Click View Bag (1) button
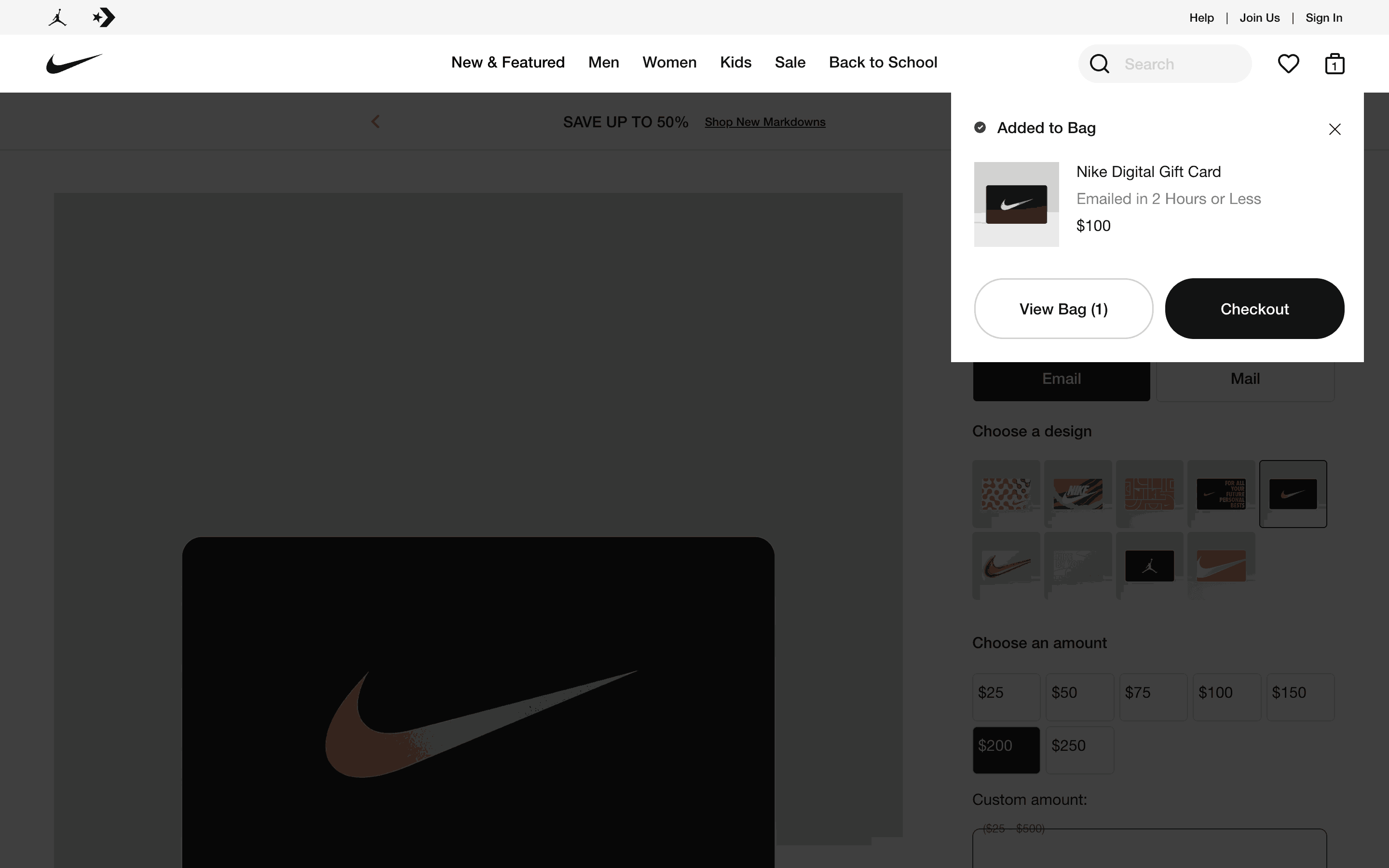This screenshot has height=868, width=1389. pyautogui.click(x=1063, y=309)
